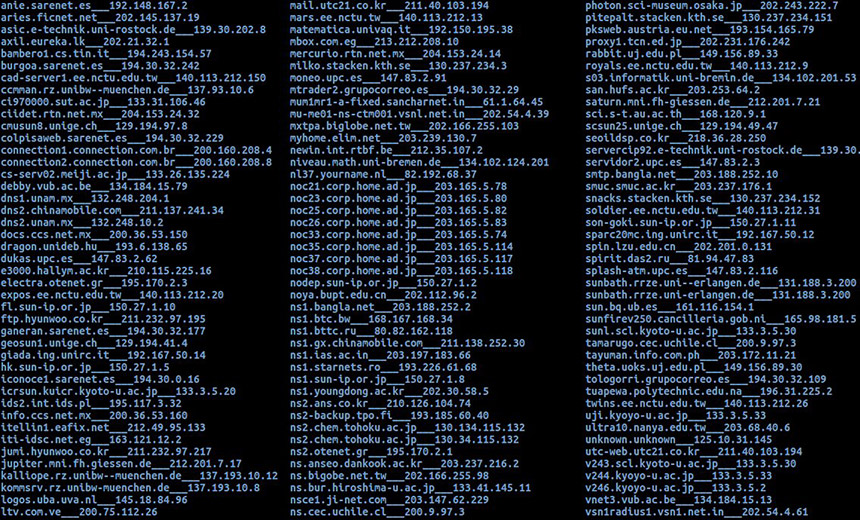860x520 pixels.
Task: Select the smtp.bangla.net line
Action: [x=682, y=174]
